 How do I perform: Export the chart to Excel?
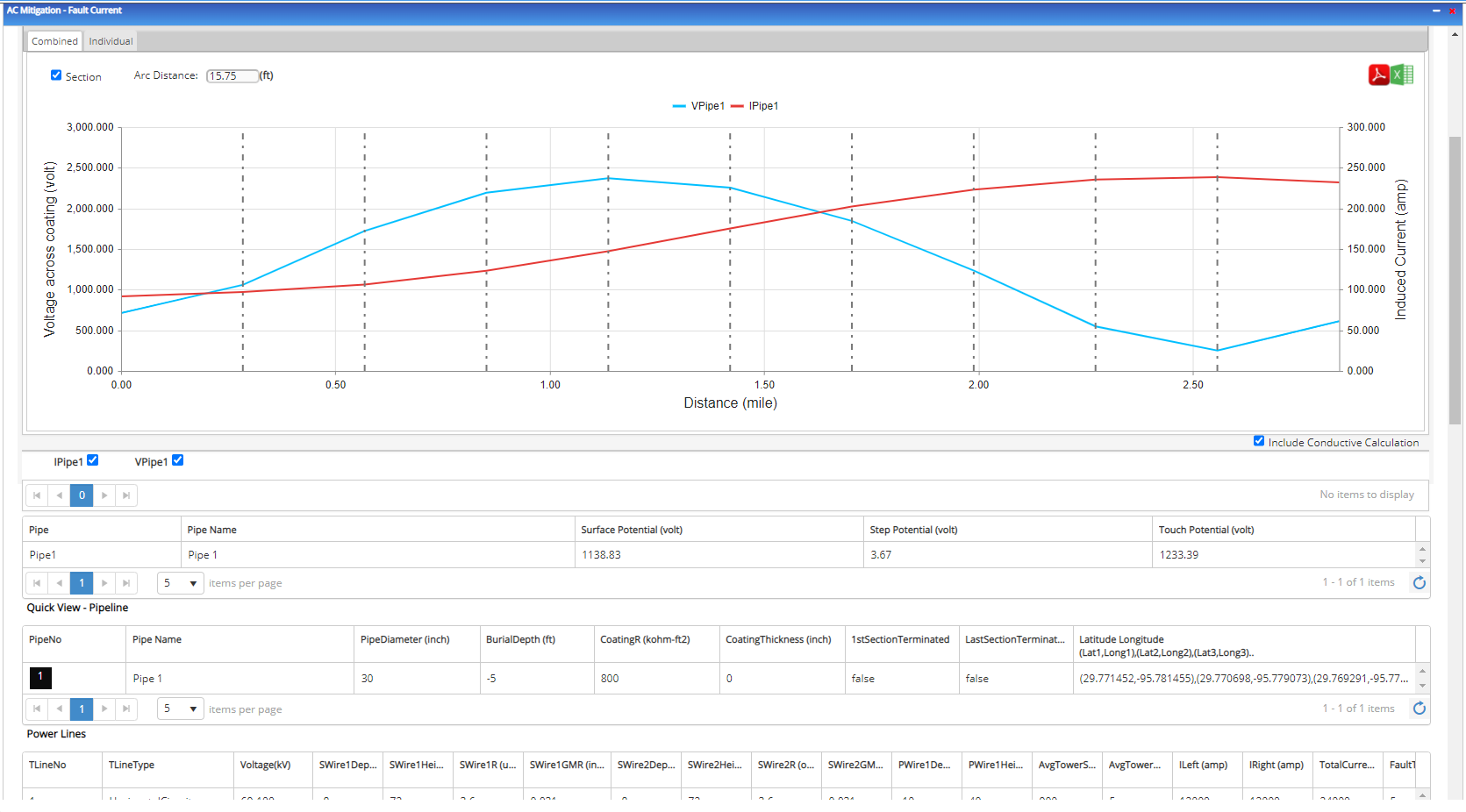coord(1401,75)
